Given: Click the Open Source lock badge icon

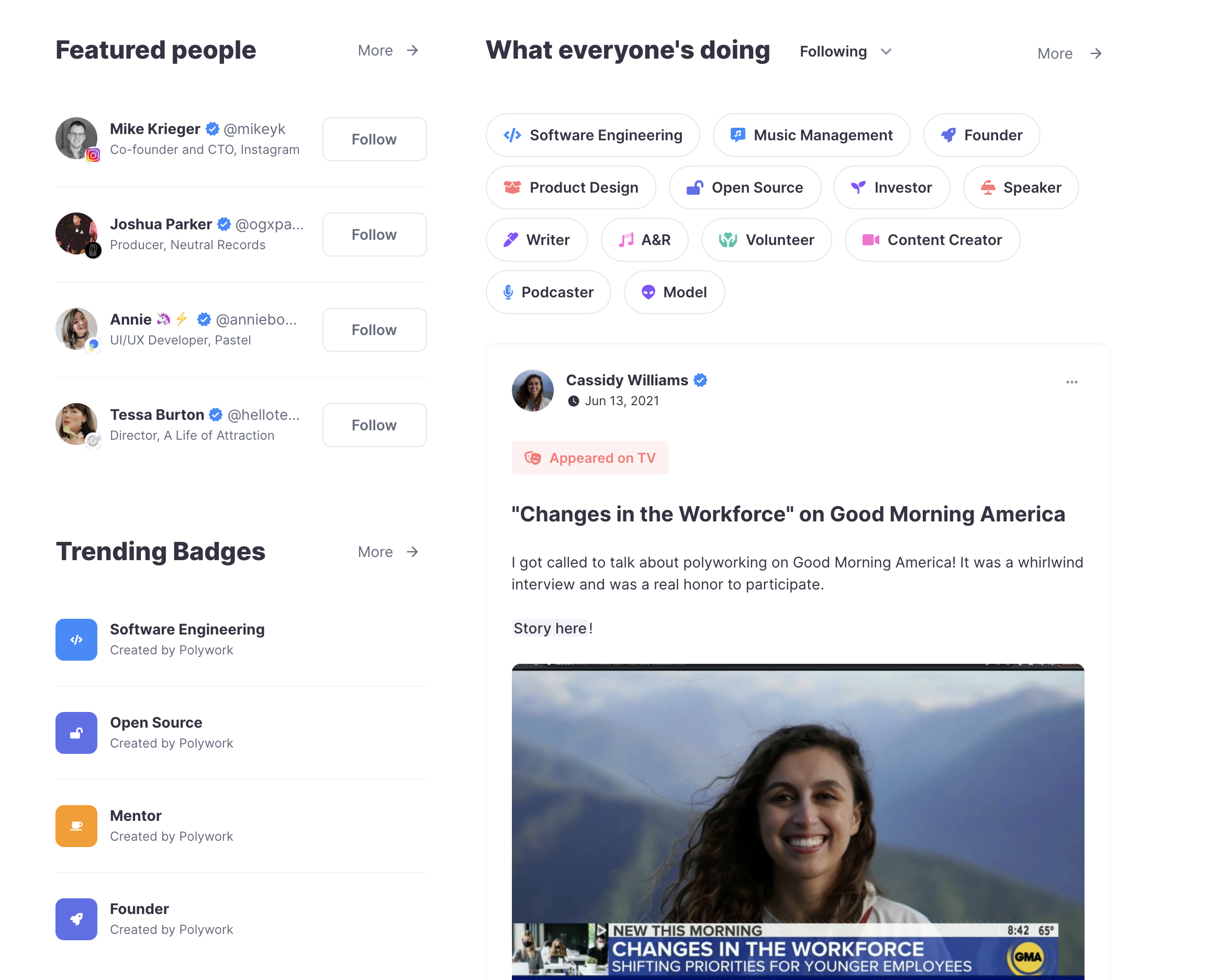Looking at the screenshot, I should [x=76, y=733].
